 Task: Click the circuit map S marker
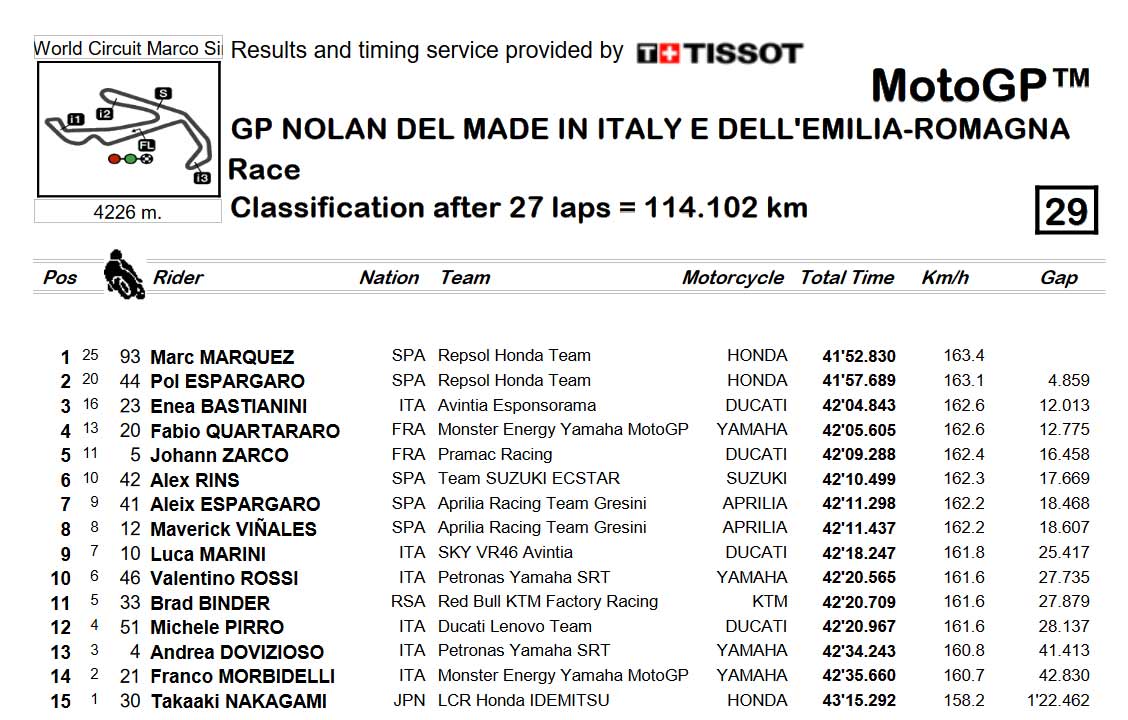pos(163,94)
